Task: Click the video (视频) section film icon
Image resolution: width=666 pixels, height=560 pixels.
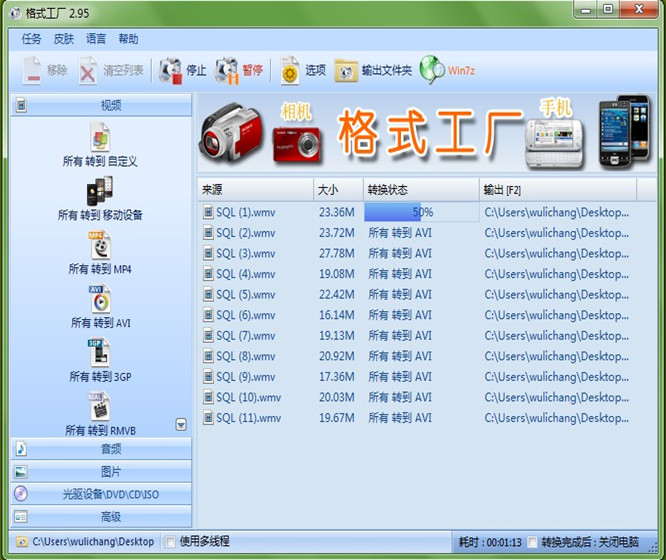Action: point(21,105)
